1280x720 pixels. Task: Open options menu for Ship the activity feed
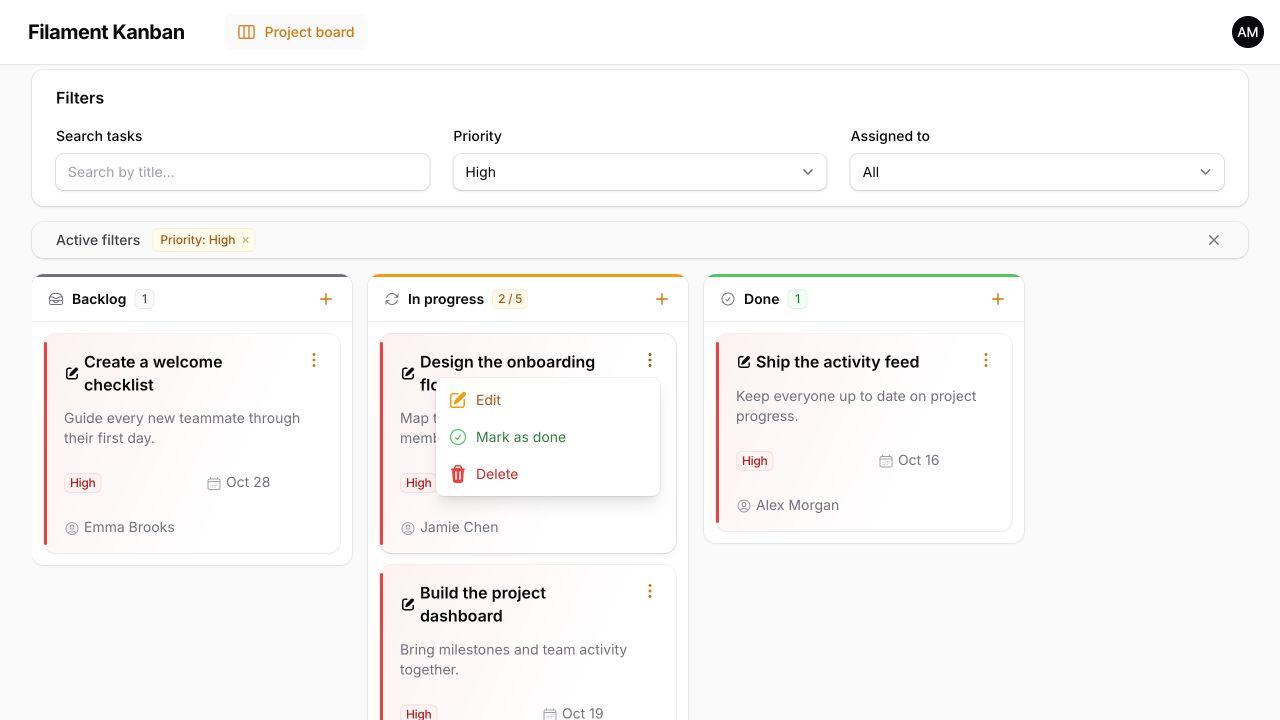(x=986, y=360)
